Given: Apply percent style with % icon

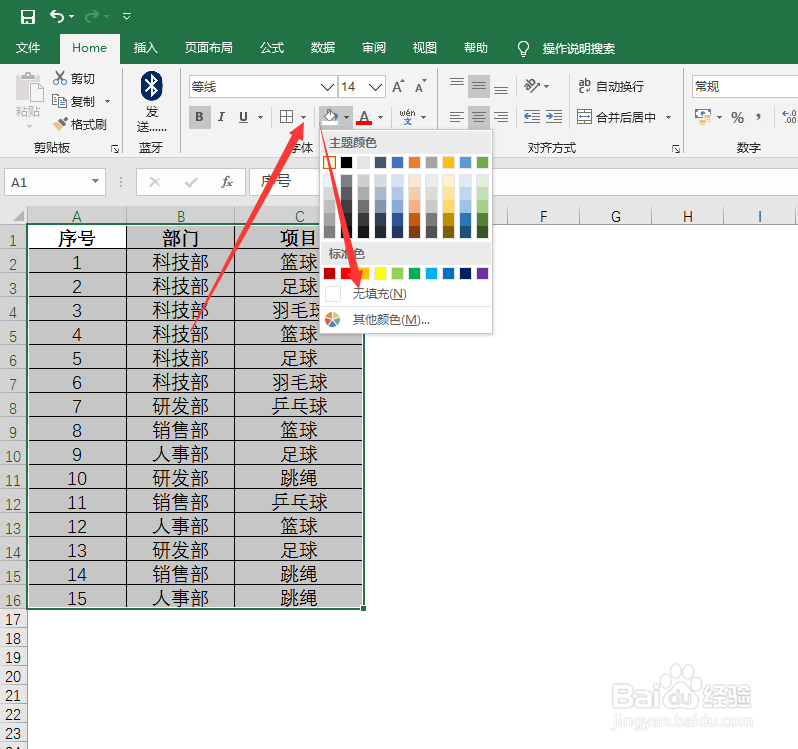Looking at the screenshot, I should (737, 118).
